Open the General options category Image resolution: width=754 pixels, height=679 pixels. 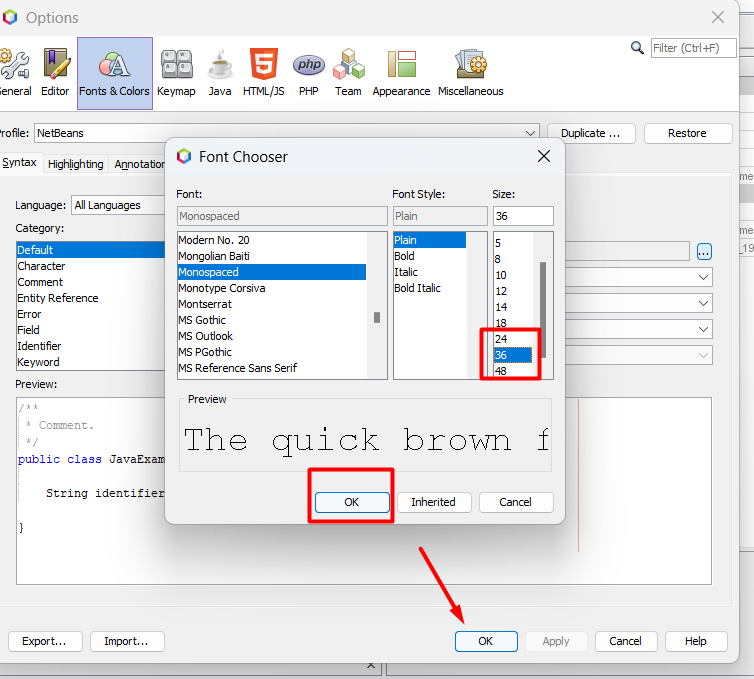(14, 73)
